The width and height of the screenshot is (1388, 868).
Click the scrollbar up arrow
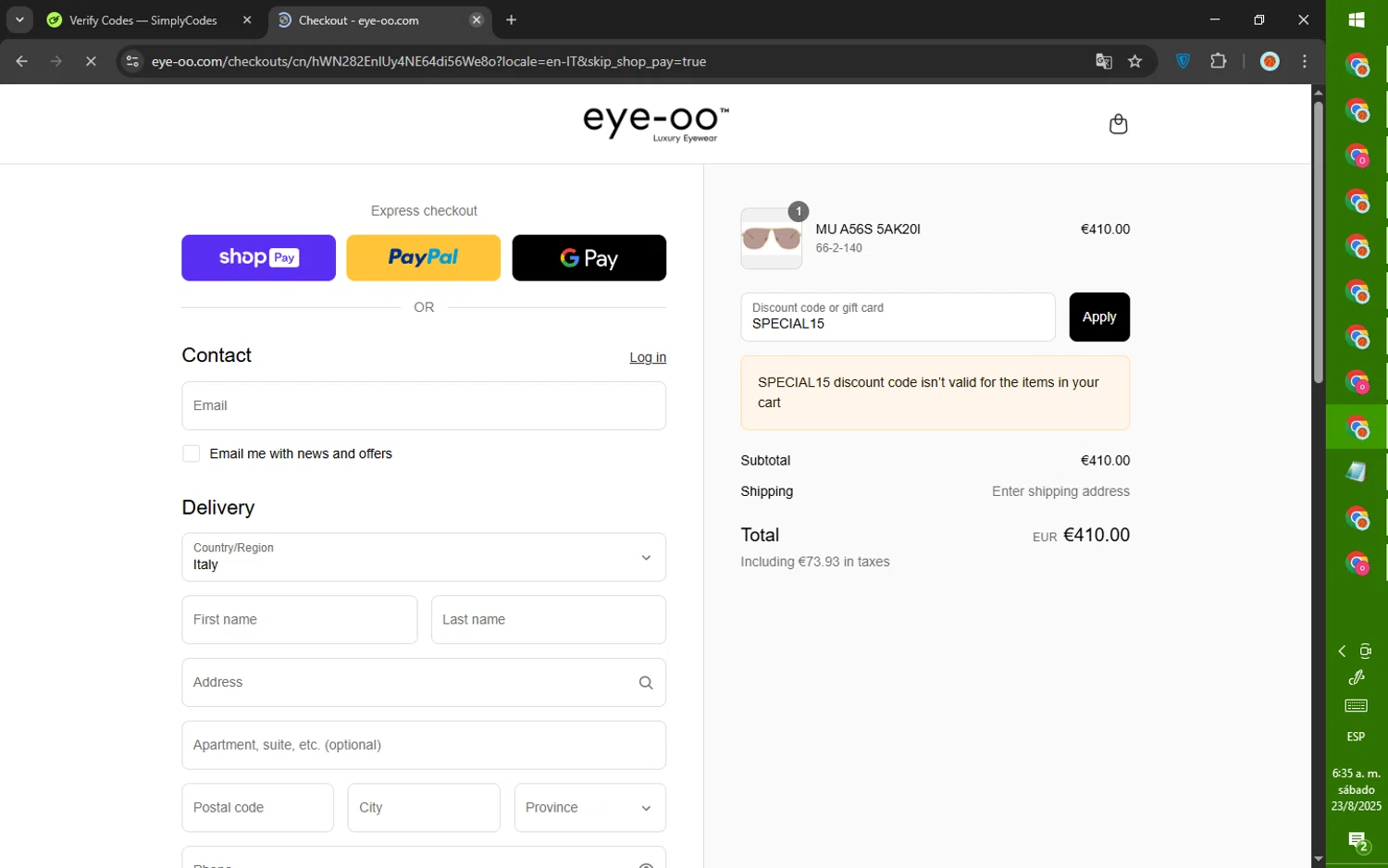click(x=1318, y=92)
